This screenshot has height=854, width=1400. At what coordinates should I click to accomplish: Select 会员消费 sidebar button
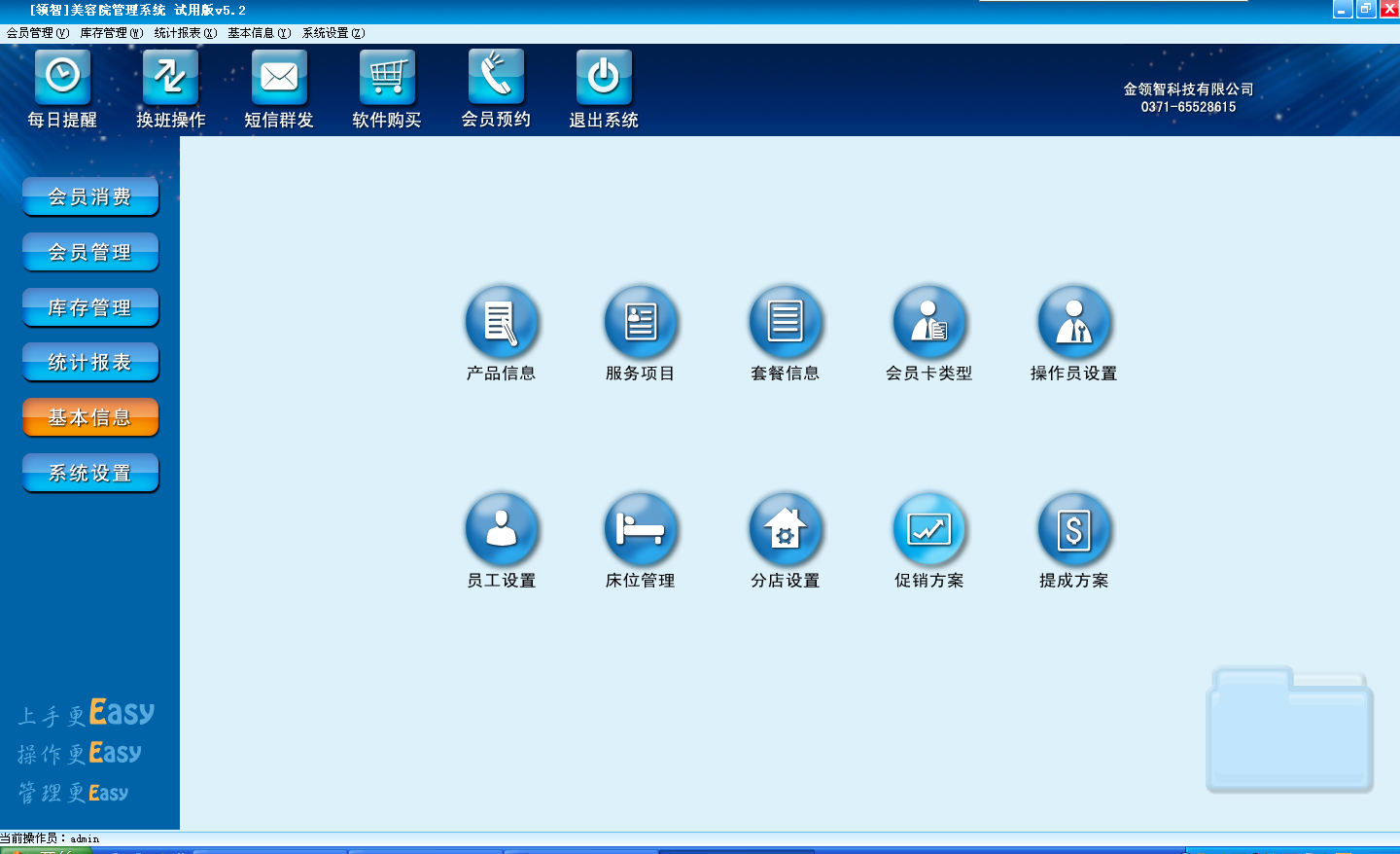pyautogui.click(x=90, y=196)
